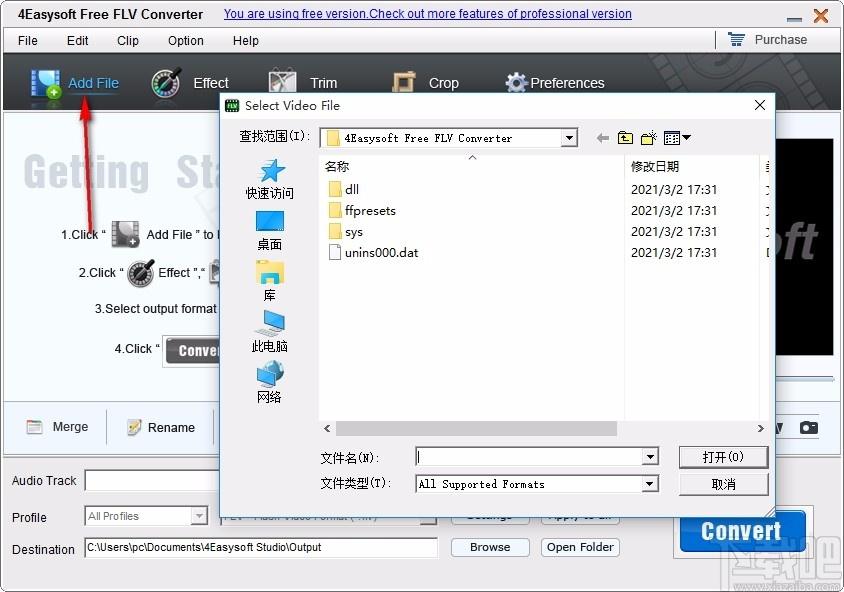This screenshot has height=592, width=844.
Task: Open the Option menu
Action: (x=186, y=41)
